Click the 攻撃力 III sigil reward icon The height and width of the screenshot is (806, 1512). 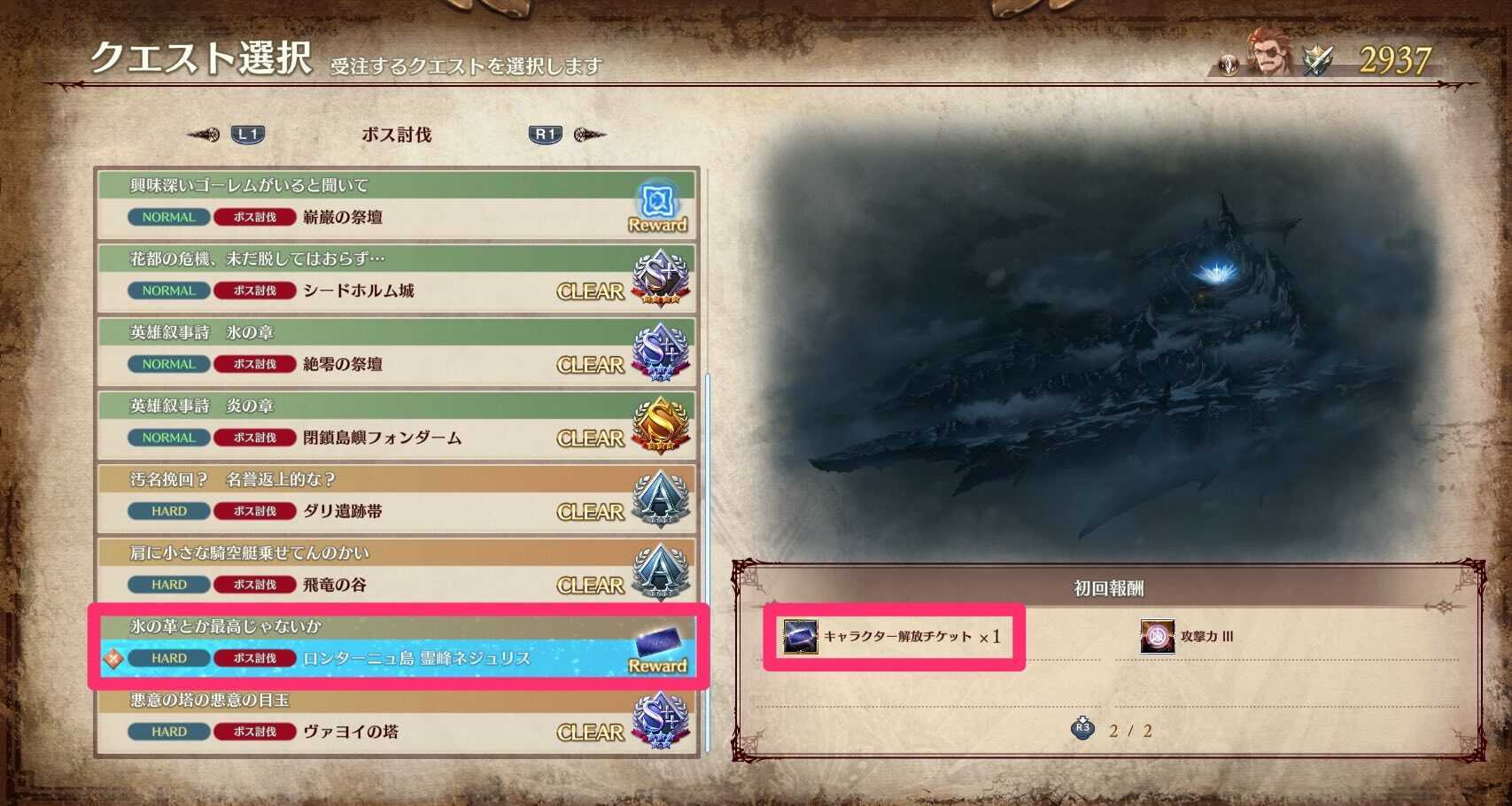1157,636
